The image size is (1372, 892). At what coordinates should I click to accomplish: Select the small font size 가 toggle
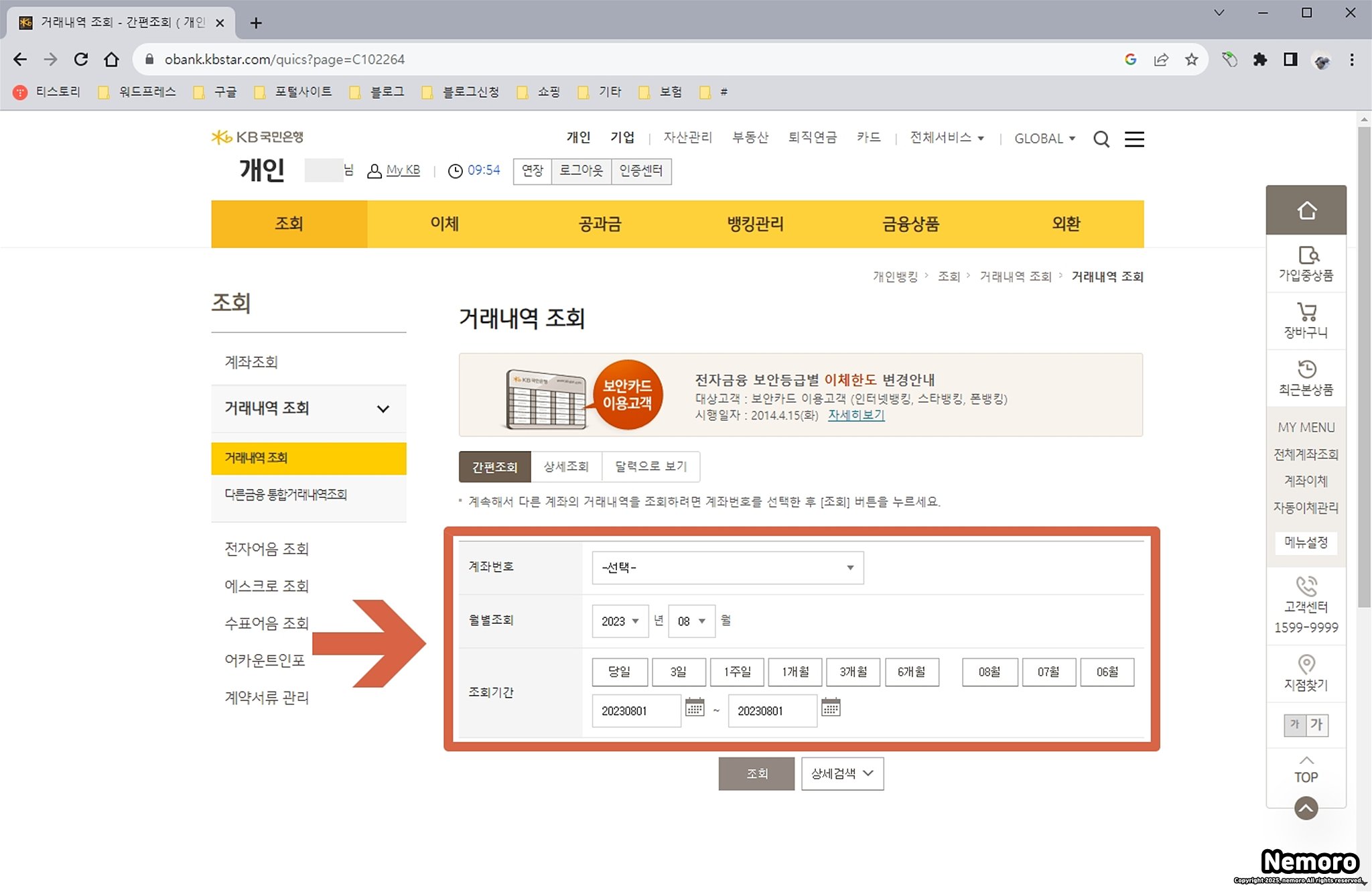[1294, 724]
